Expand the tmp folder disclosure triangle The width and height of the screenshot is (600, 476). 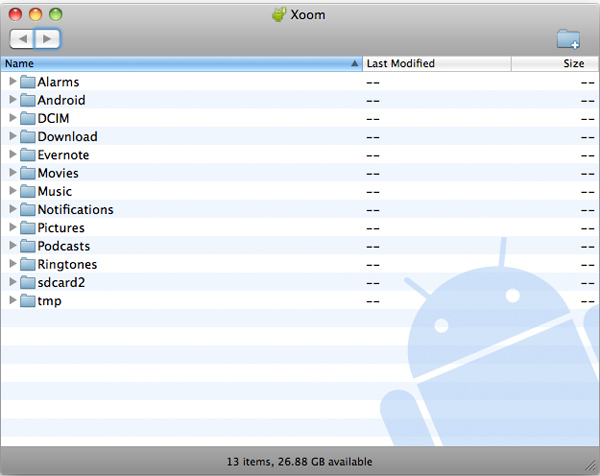[x=13, y=300]
